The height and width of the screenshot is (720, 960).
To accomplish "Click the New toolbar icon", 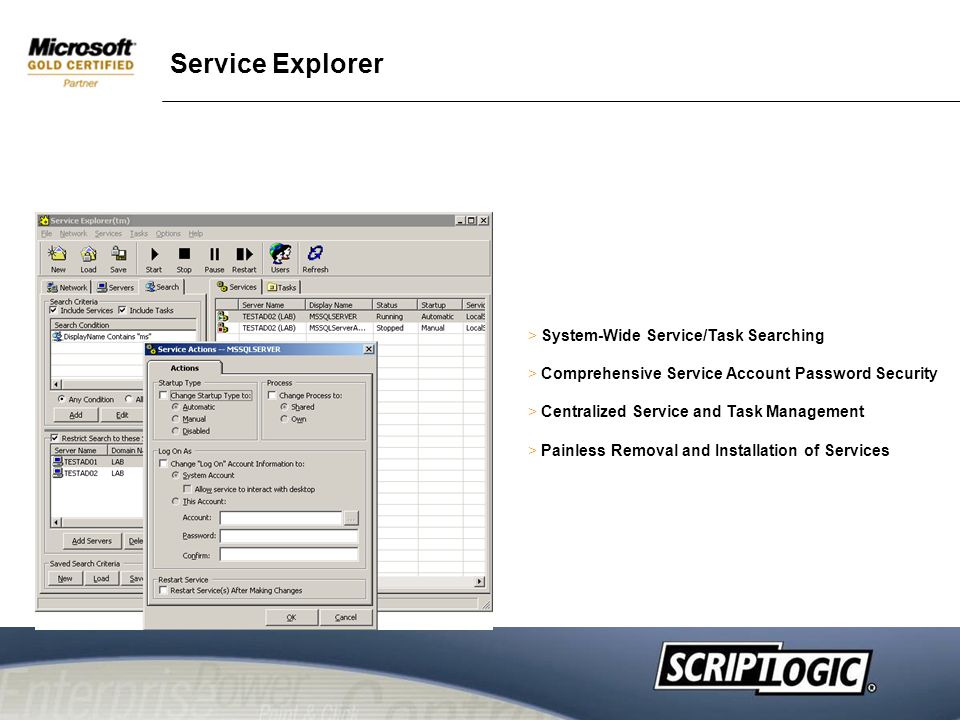I will click(x=58, y=258).
